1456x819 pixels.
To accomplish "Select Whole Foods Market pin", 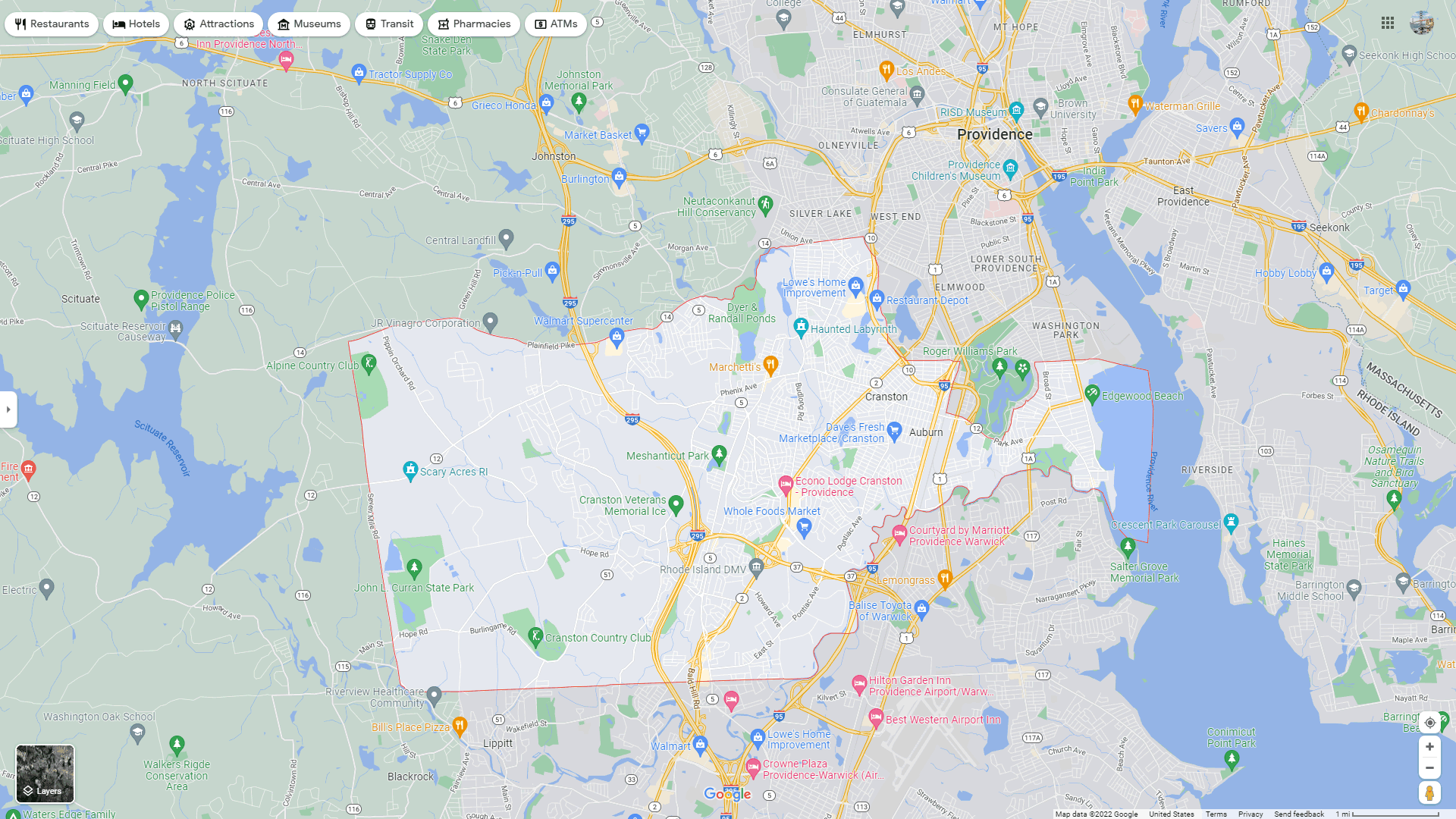I will click(x=805, y=526).
